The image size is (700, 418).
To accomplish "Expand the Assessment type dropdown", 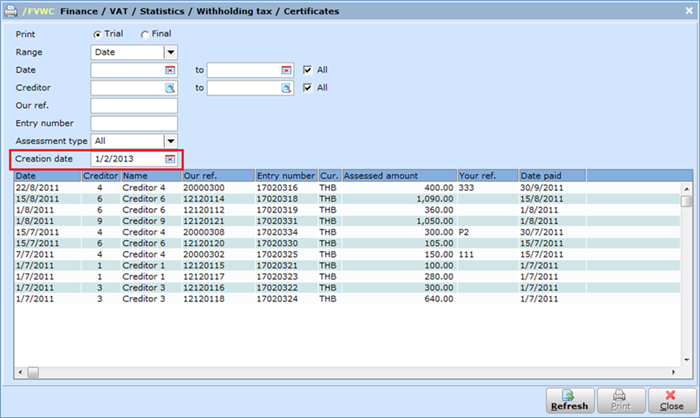I will tap(171, 141).
